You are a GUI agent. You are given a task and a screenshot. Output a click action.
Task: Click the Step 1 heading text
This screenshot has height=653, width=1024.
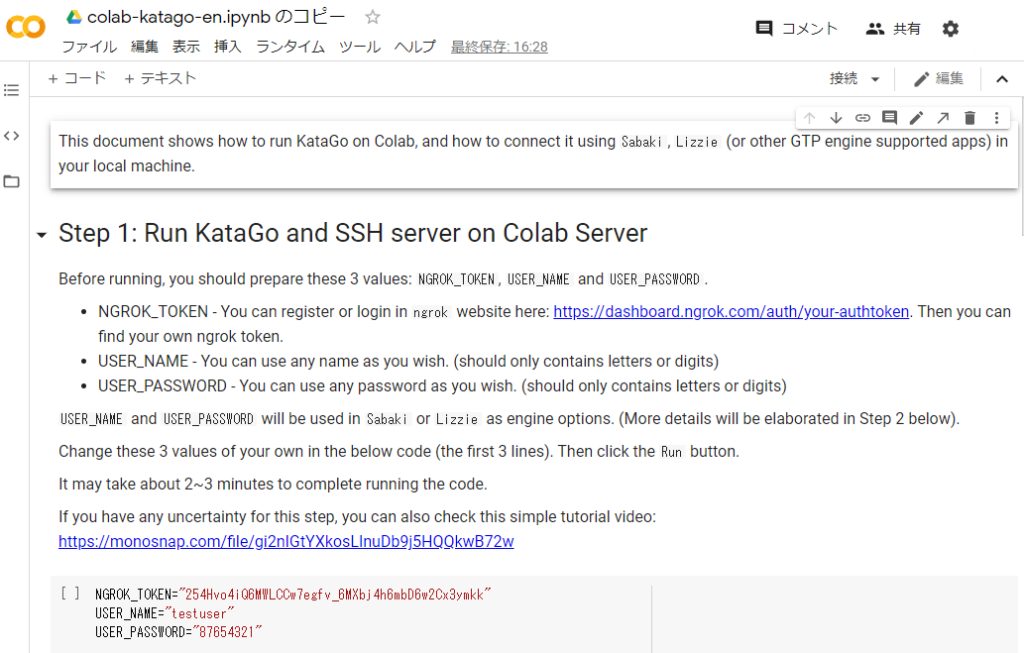pyautogui.click(x=353, y=233)
